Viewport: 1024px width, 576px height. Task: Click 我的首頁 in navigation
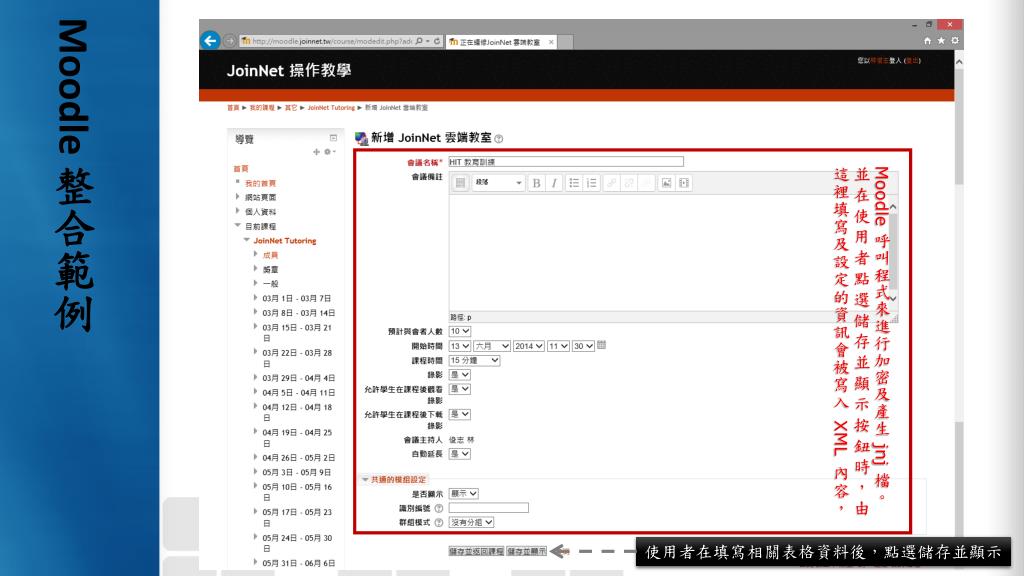[x=260, y=184]
